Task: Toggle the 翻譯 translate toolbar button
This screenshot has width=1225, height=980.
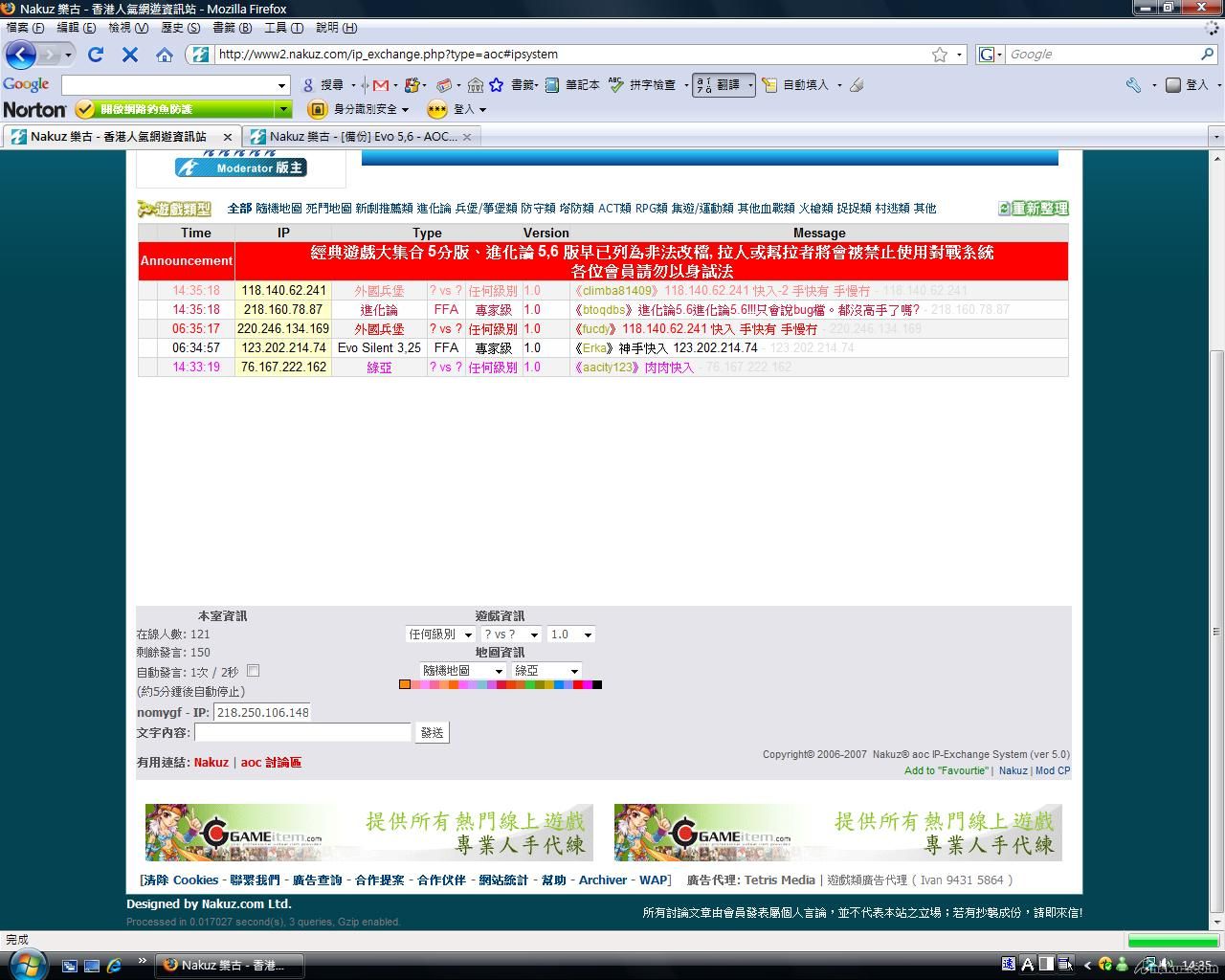Action: 720,85
